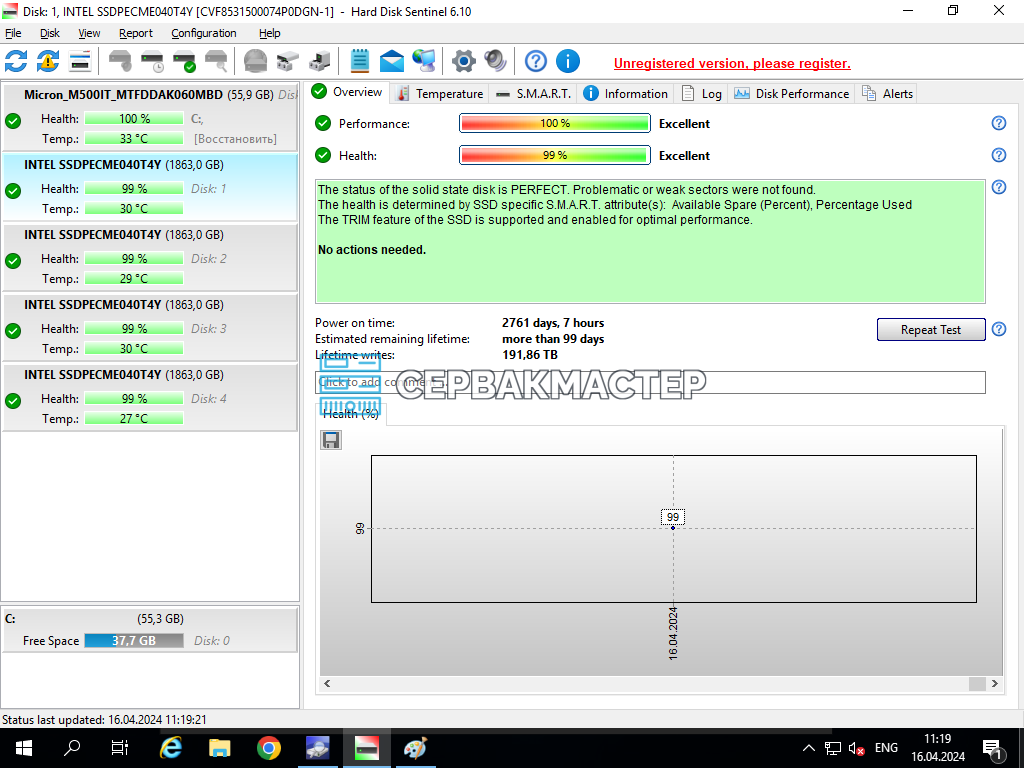Viewport: 1024px width, 768px height.
Task: Open the Configuration menu
Action: (204, 33)
